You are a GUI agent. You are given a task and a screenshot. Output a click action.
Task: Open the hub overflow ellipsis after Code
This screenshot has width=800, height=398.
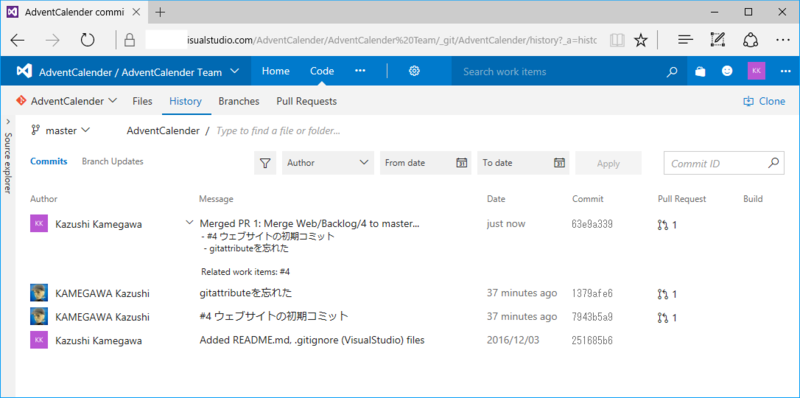[x=360, y=71]
